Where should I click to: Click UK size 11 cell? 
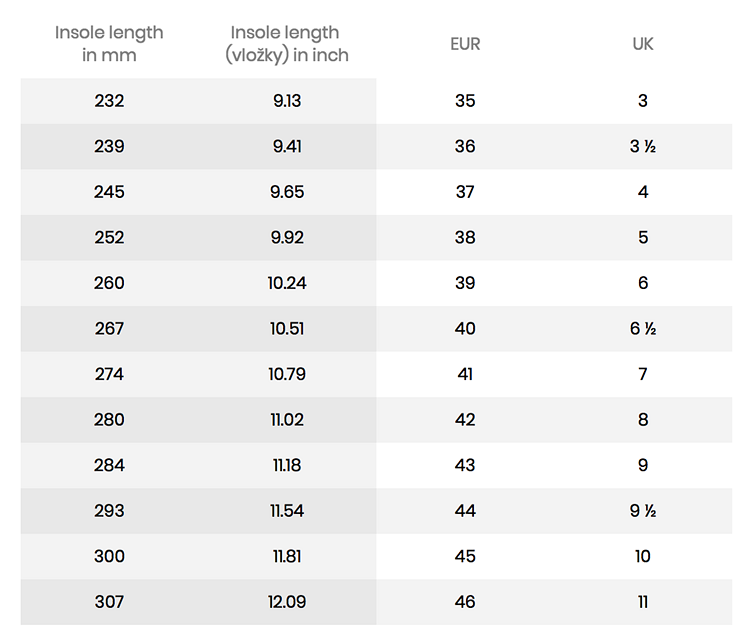click(643, 602)
